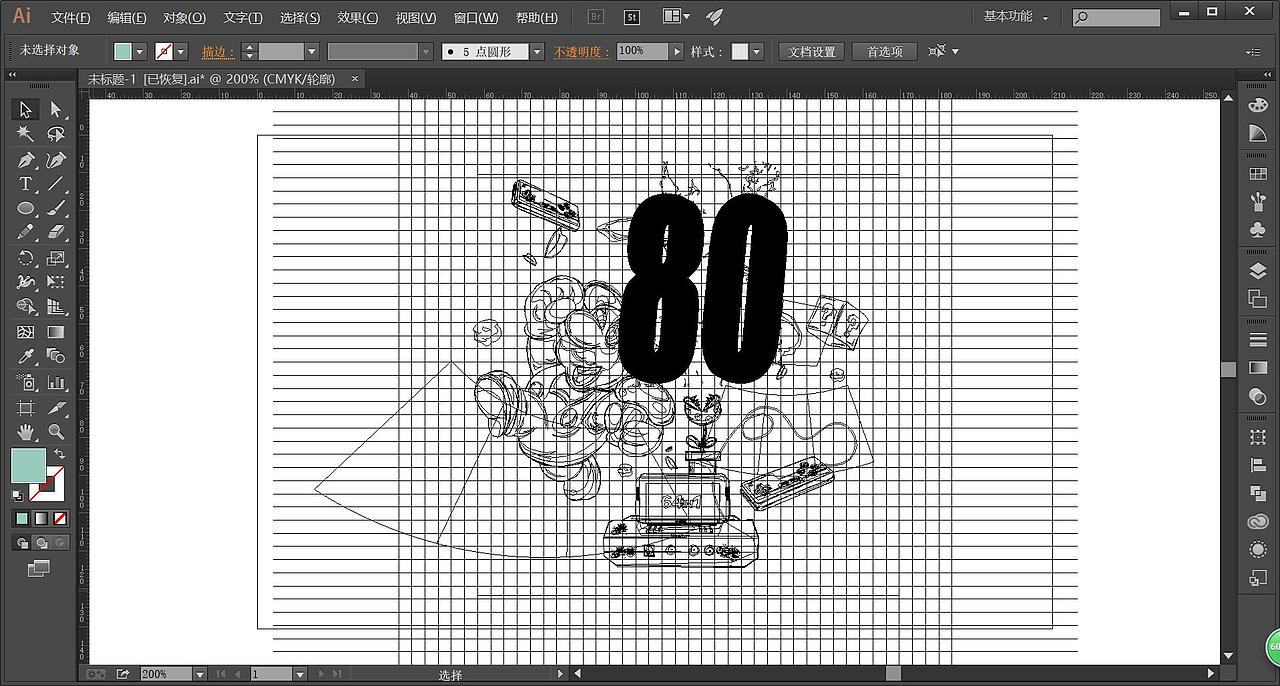The height and width of the screenshot is (686, 1280).
Task: Select the Selection tool (black arrow)
Action: (x=26, y=110)
